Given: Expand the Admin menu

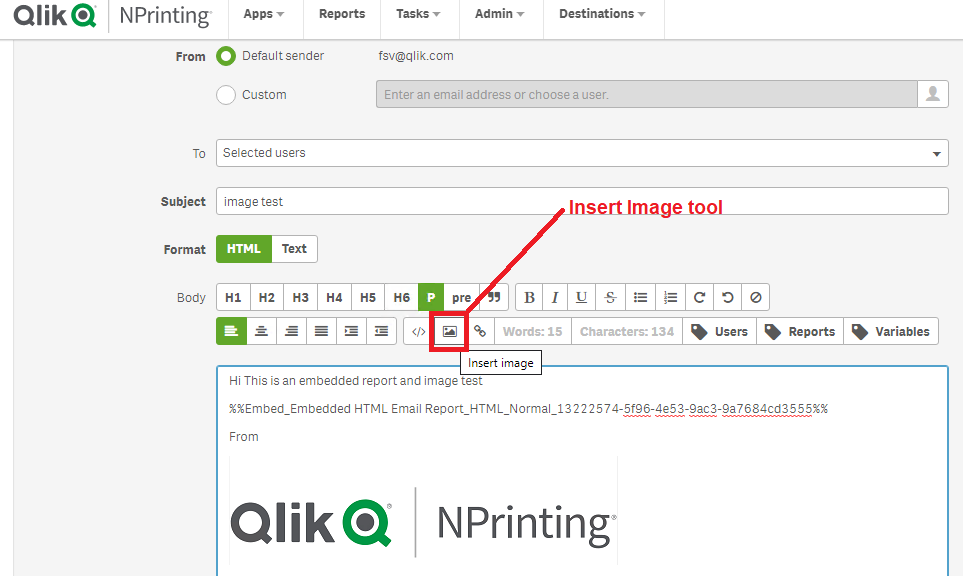Looking at the screenshot, I should pyautogui.click(x=499, y=14).
